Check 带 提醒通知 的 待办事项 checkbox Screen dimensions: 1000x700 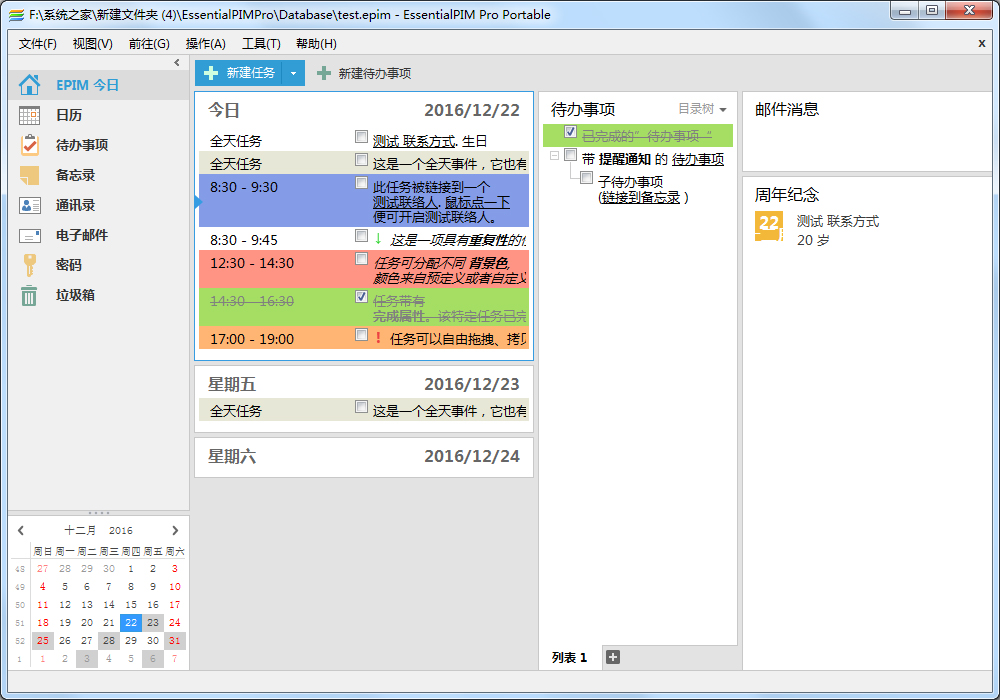pyautogui.click(x=571, y=155)
